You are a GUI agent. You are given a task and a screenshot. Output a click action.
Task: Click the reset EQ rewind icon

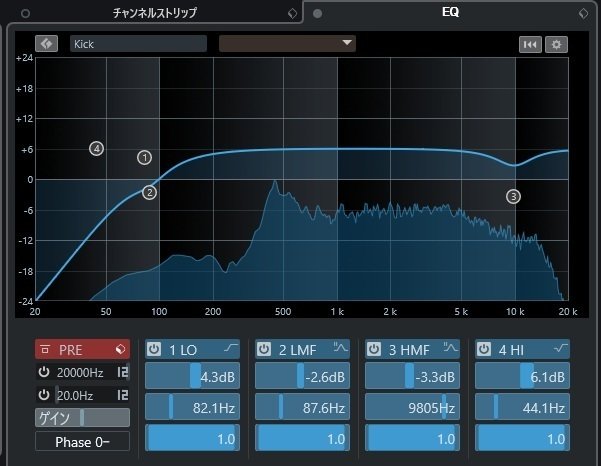pos(530,44)
